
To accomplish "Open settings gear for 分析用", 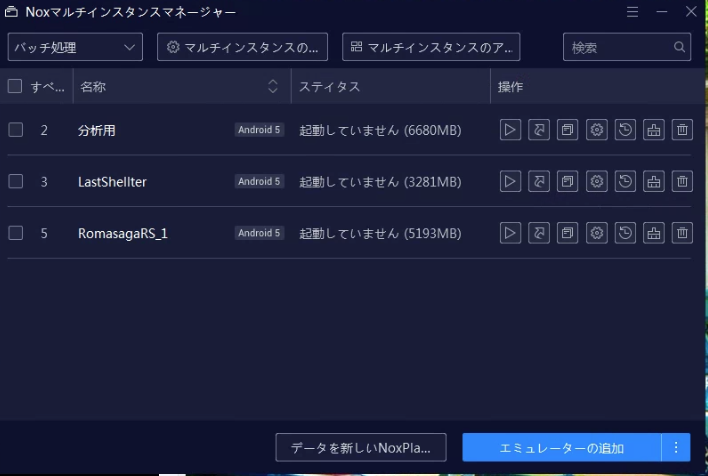I will click(x=596, y=130).
